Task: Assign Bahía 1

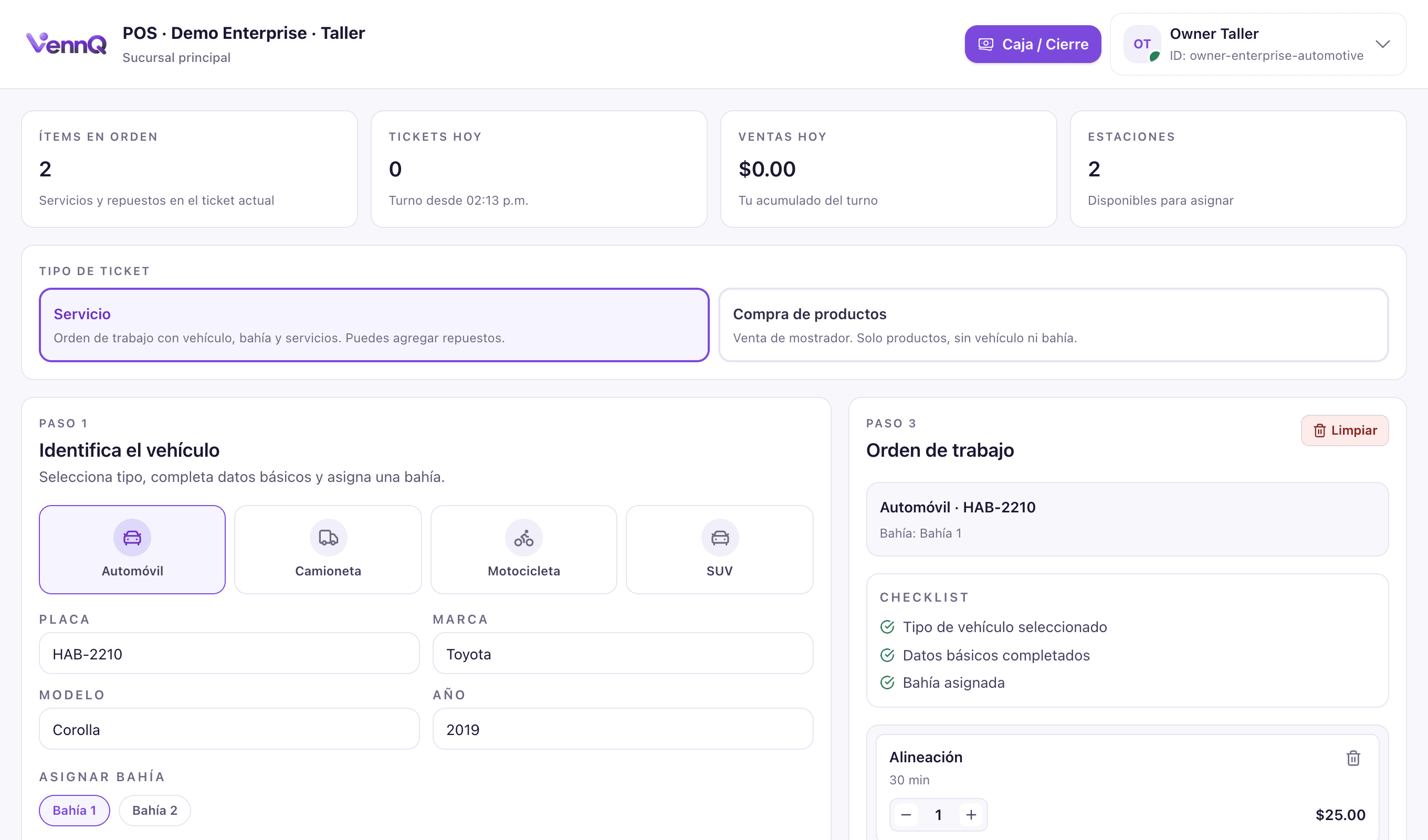Action: [74, 810]
